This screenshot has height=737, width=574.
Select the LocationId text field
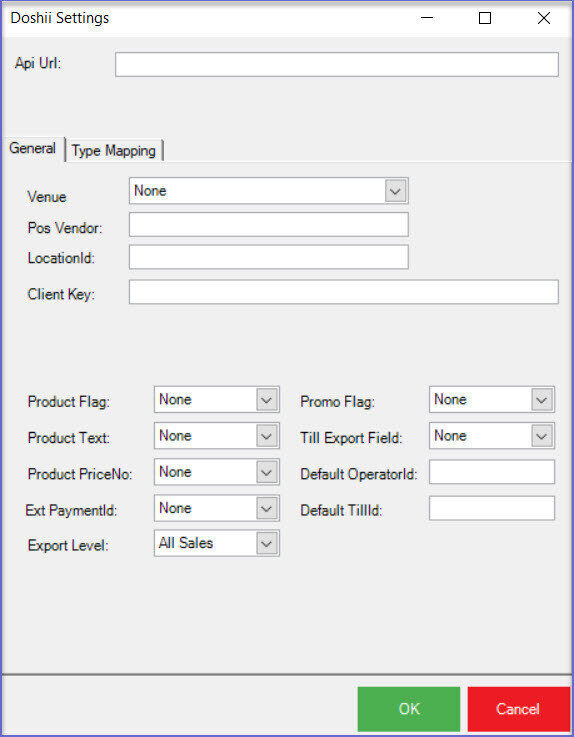[268, 257]
